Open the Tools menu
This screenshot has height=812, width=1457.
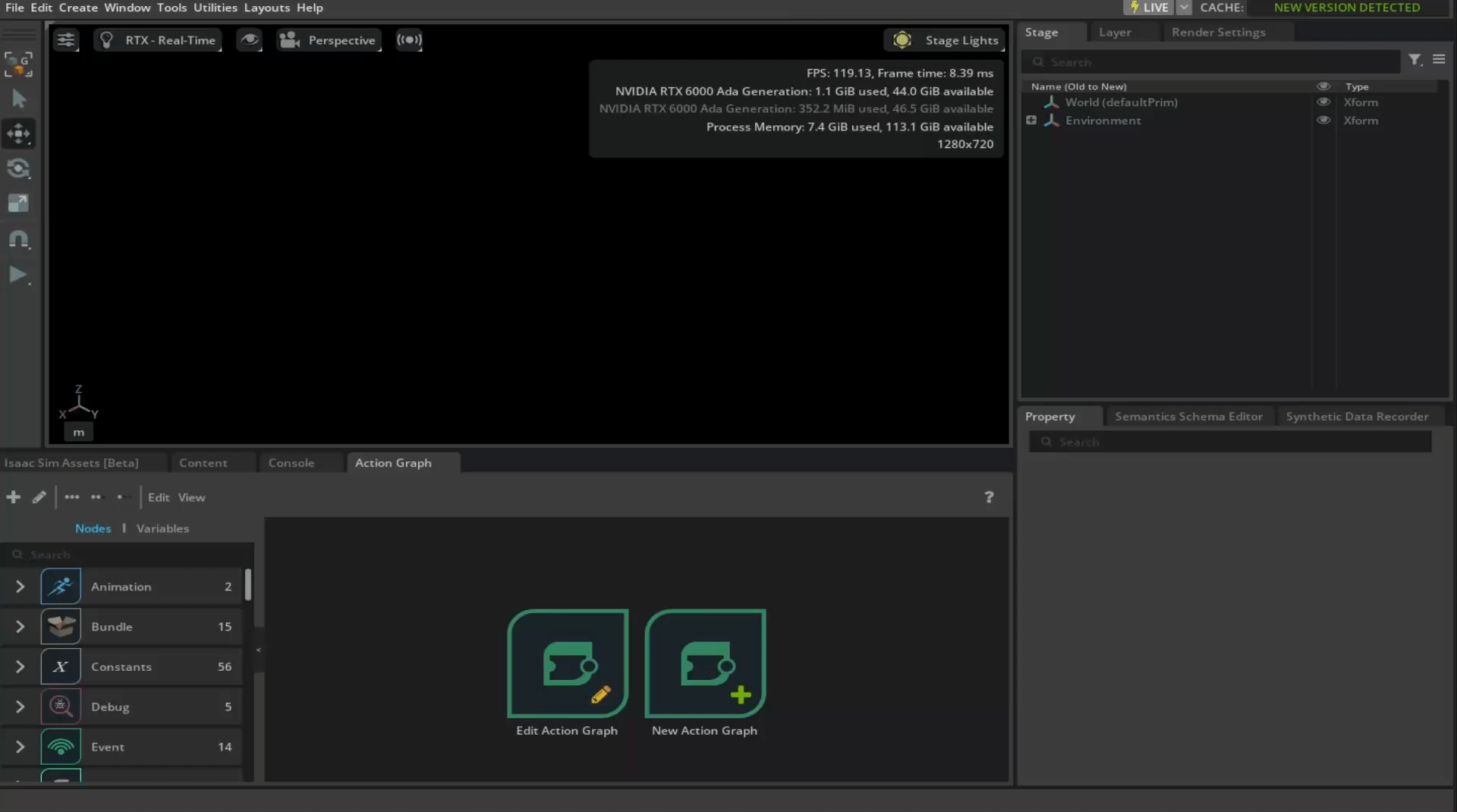172,8
